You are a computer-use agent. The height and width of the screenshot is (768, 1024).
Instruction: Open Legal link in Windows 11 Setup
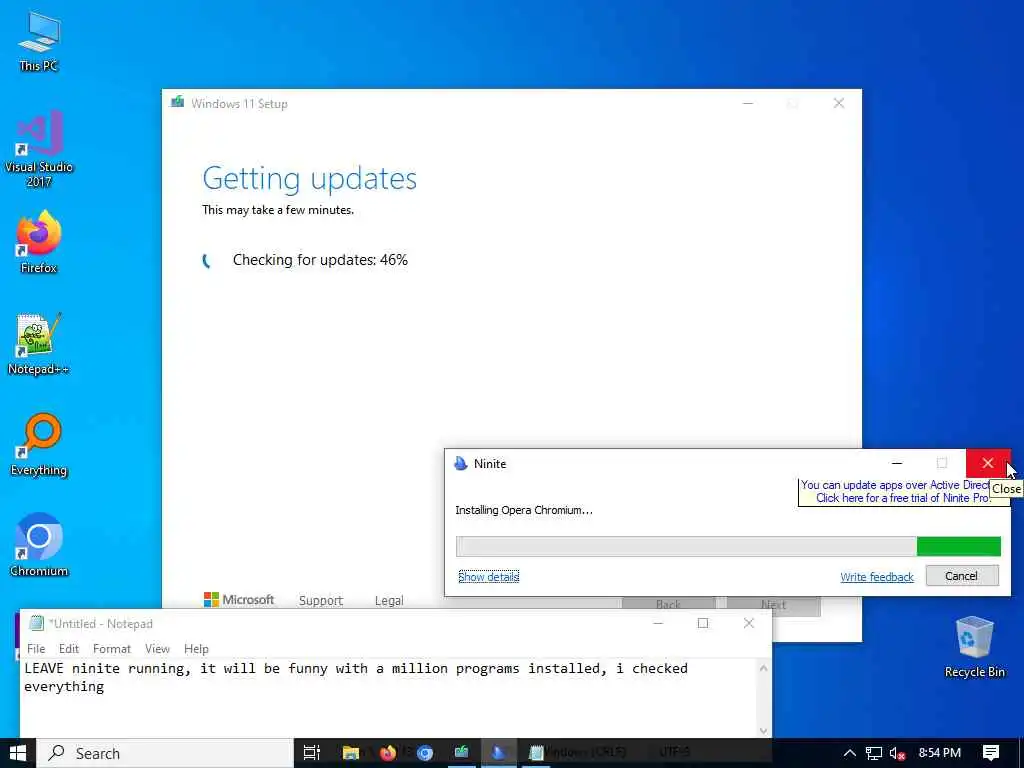click(x=389, y=600)
